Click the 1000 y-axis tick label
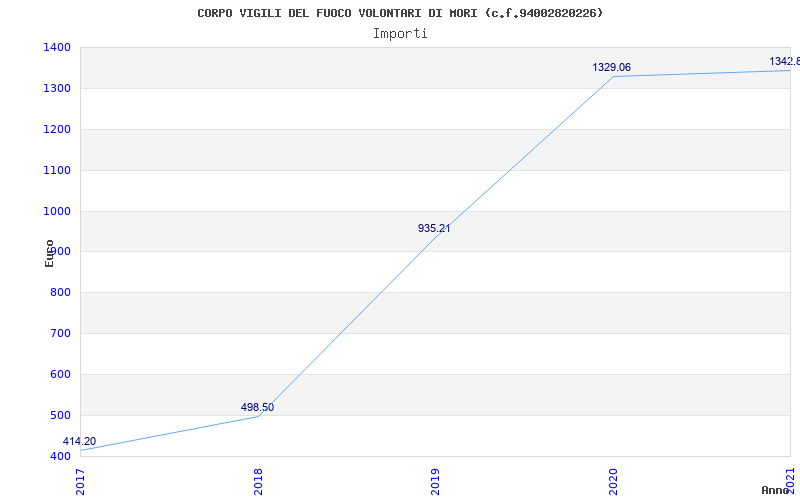The image size is (800, 500). pyautogui.click(x=57, y=211)
